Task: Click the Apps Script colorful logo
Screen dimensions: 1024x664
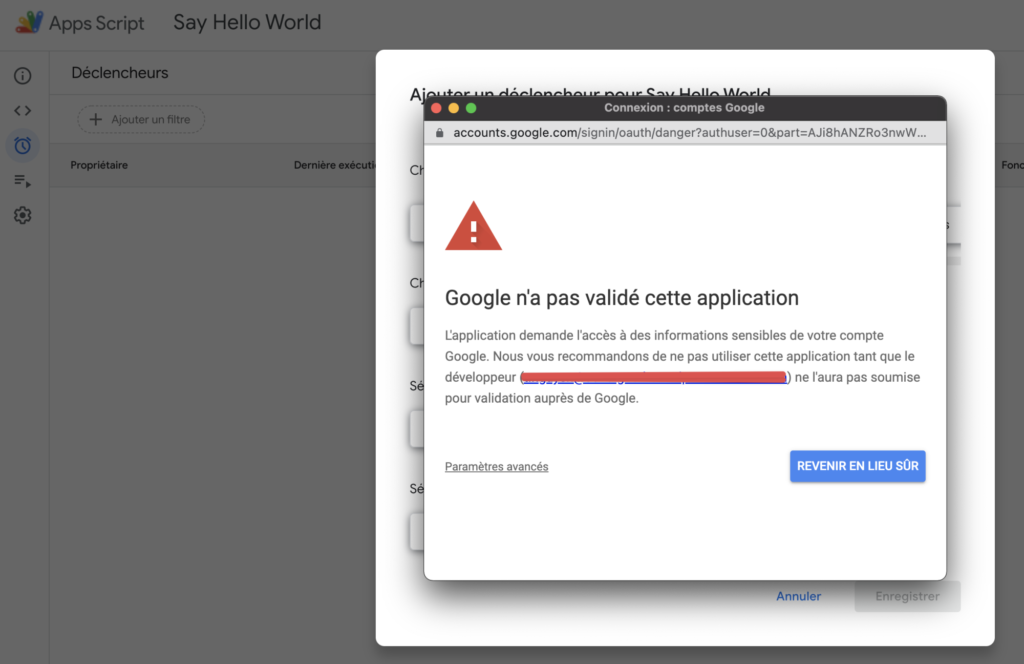Action: pyautogui.click(x=29, y=22)
